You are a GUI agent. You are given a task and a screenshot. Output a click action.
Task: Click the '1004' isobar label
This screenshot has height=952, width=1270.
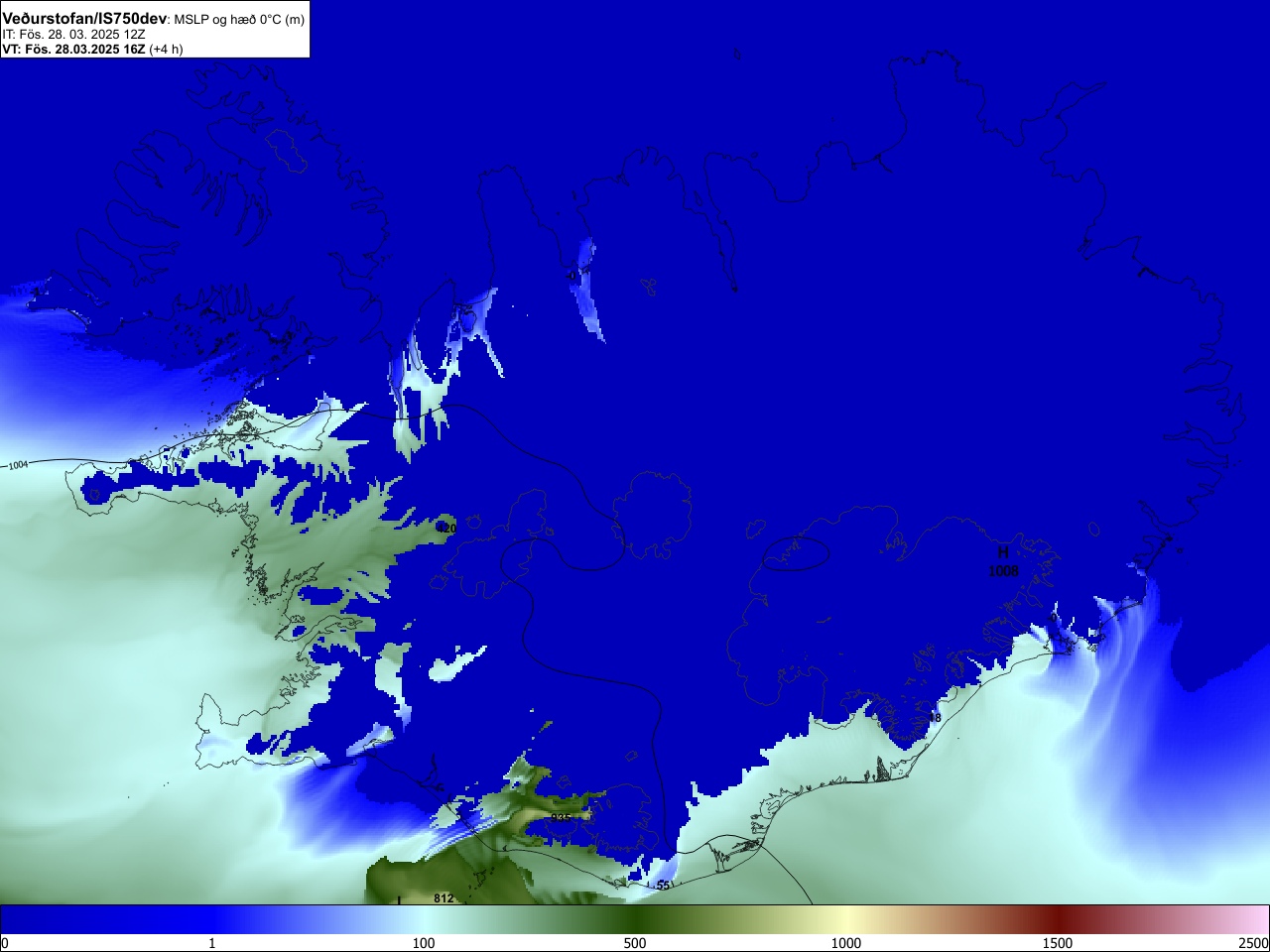click(18, 465)
